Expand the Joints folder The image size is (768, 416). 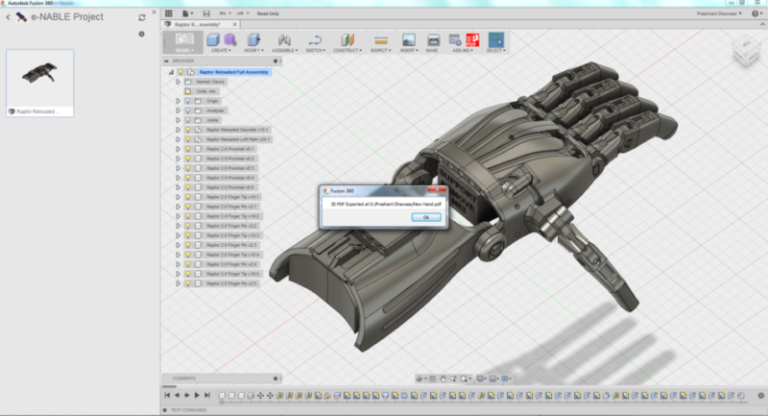(178, 120)
